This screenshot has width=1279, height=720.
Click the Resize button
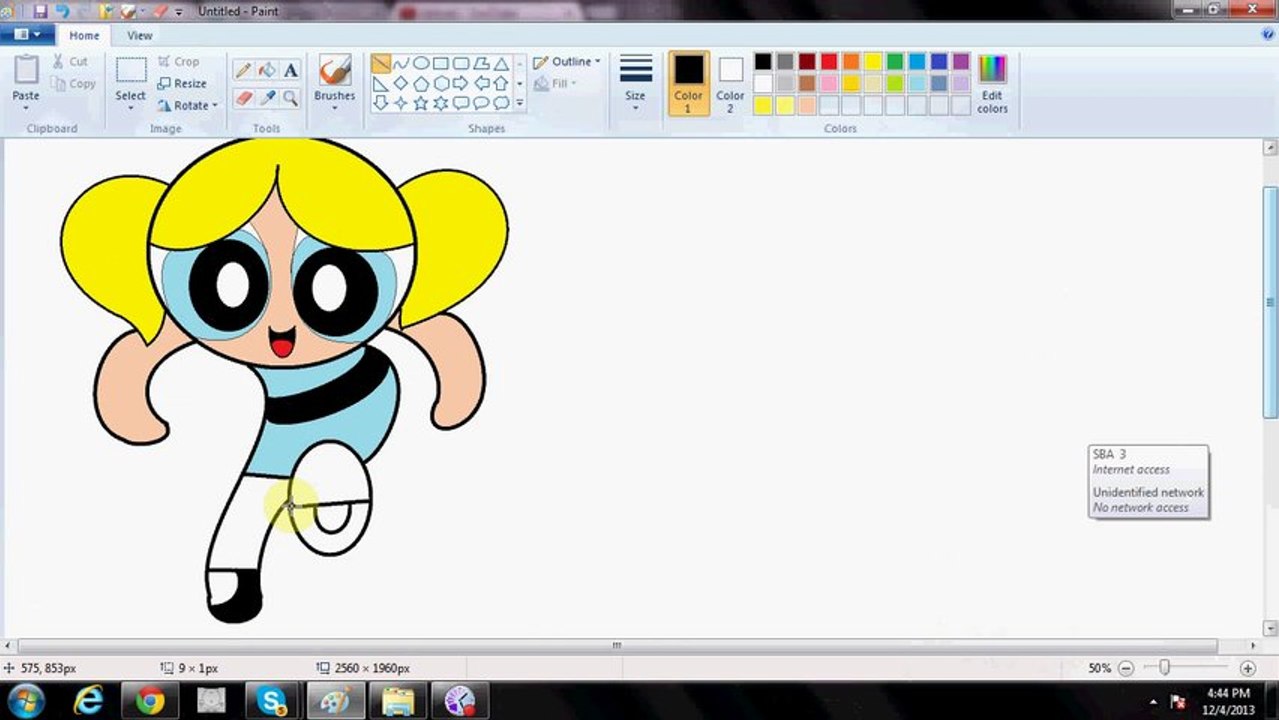[182, 84]
